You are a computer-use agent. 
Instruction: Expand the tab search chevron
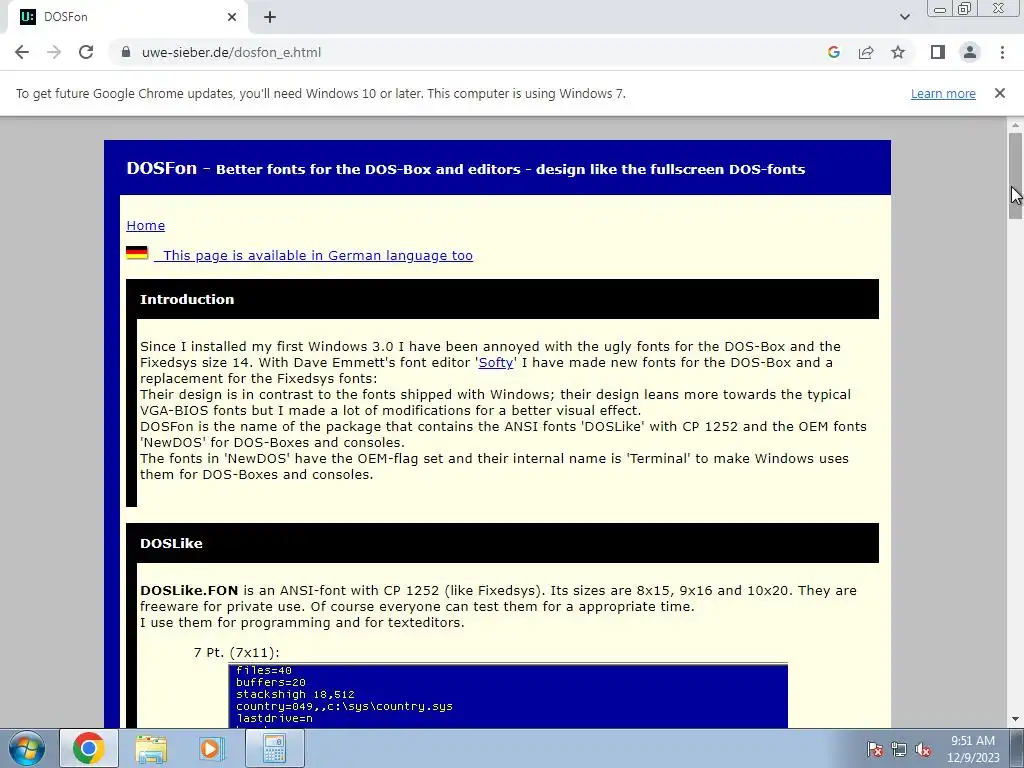(904, 17)
